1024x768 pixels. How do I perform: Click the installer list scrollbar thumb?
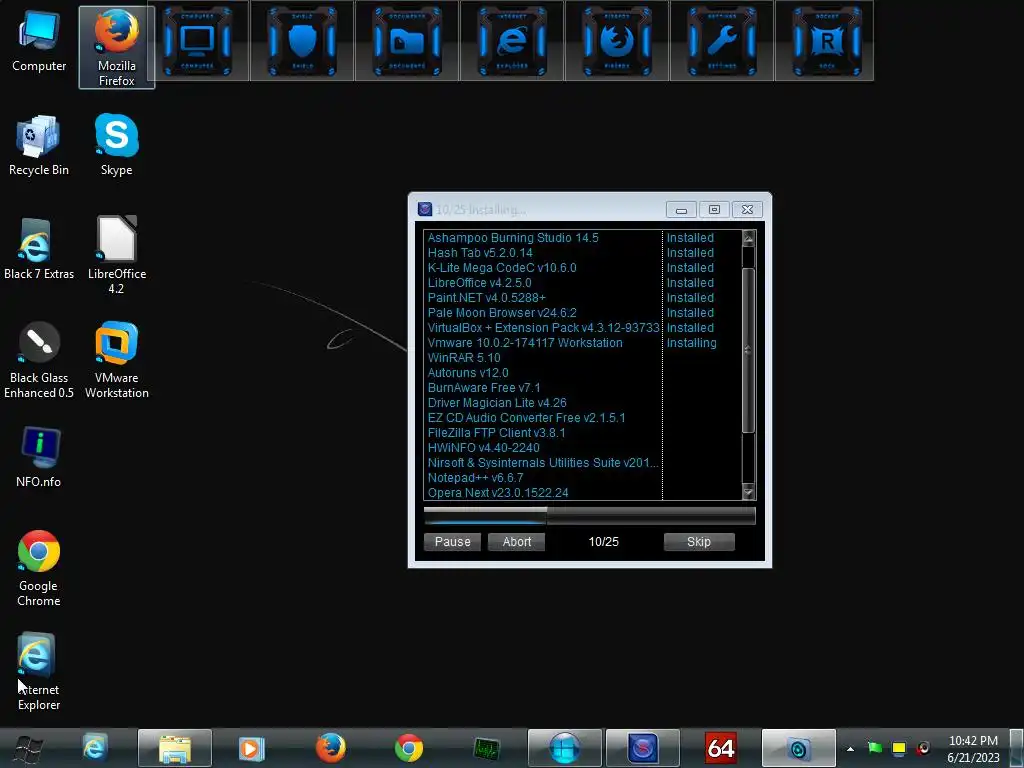pyautogui.click(x=748, y=350)
